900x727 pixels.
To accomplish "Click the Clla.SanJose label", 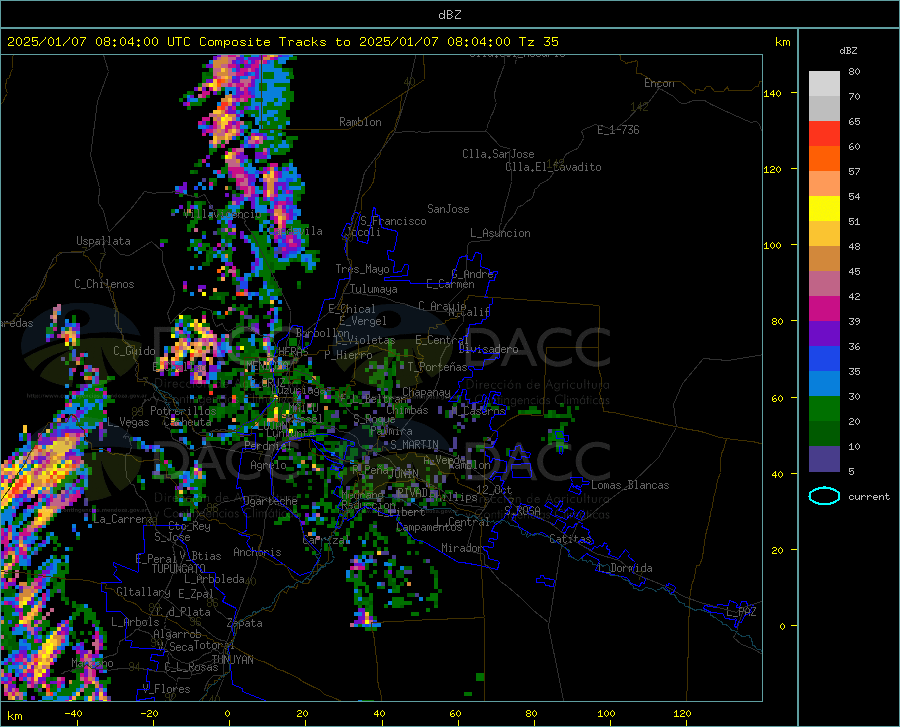I will (x=498, y=154).
